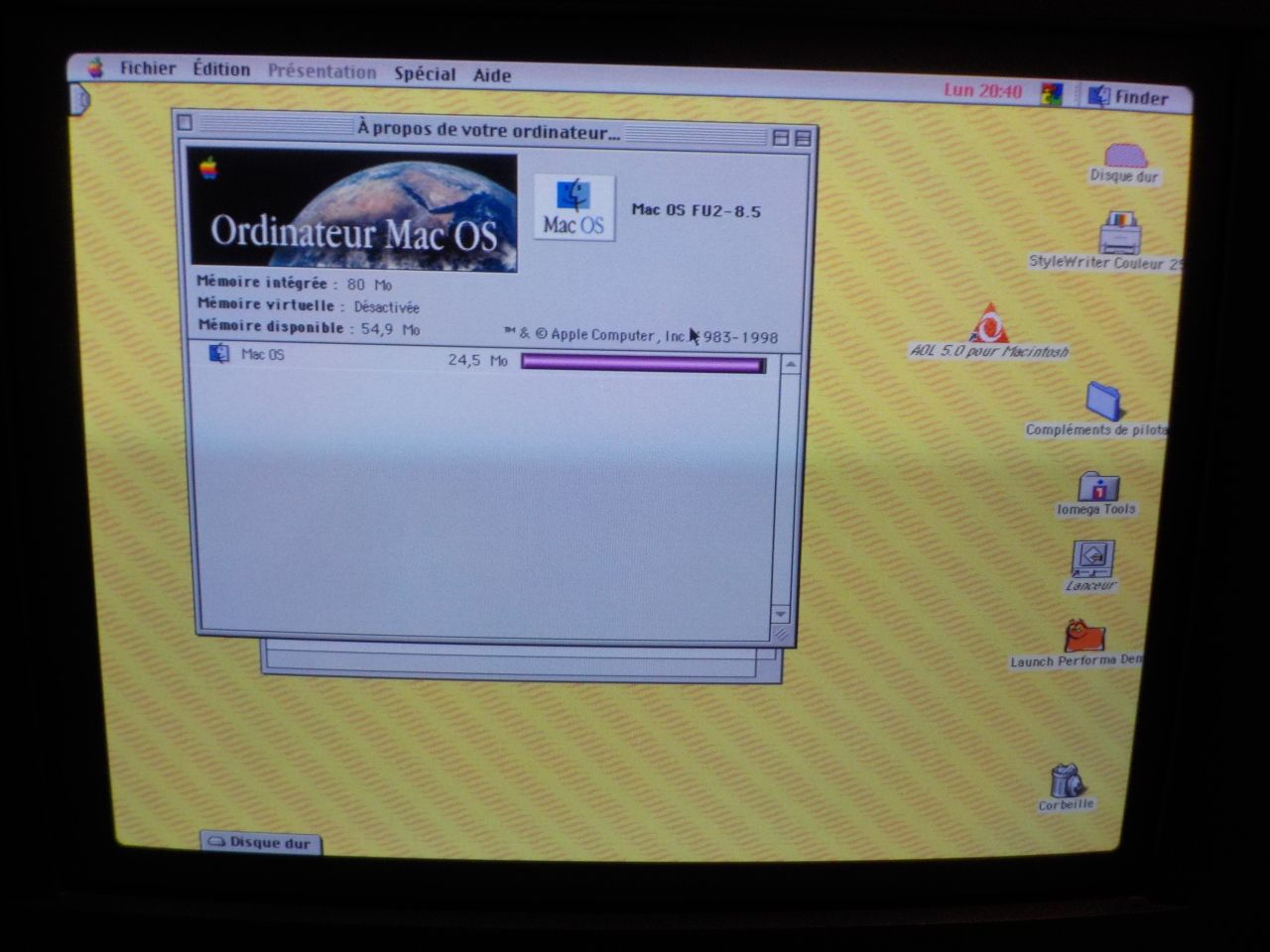Open the Édition menu

tap(221, 69)
